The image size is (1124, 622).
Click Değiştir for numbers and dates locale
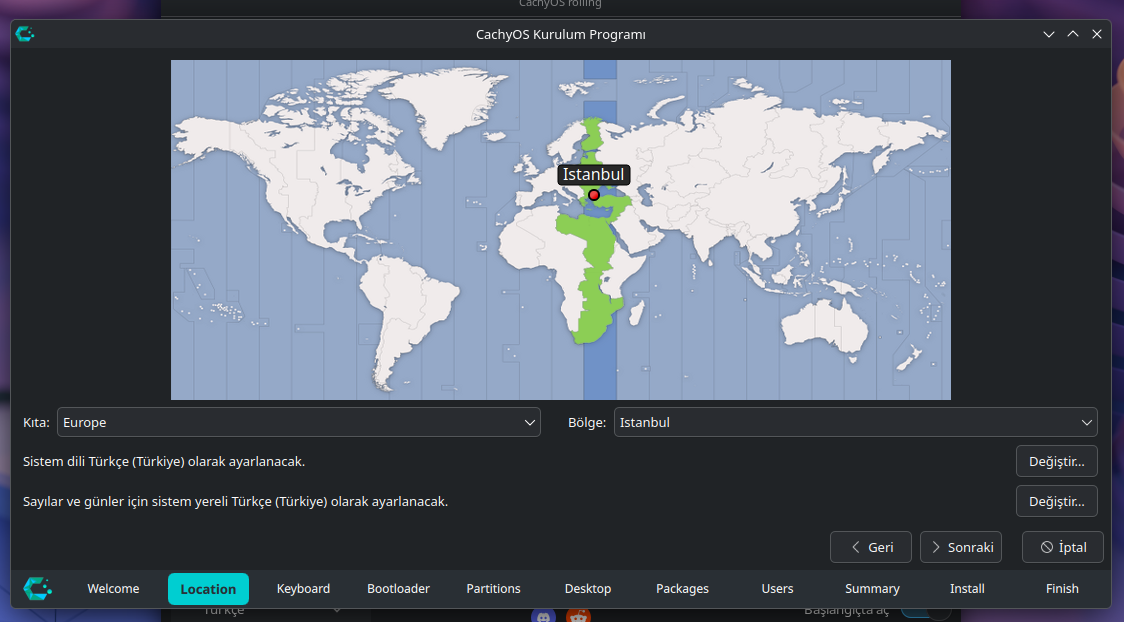tap(1057, 502)
